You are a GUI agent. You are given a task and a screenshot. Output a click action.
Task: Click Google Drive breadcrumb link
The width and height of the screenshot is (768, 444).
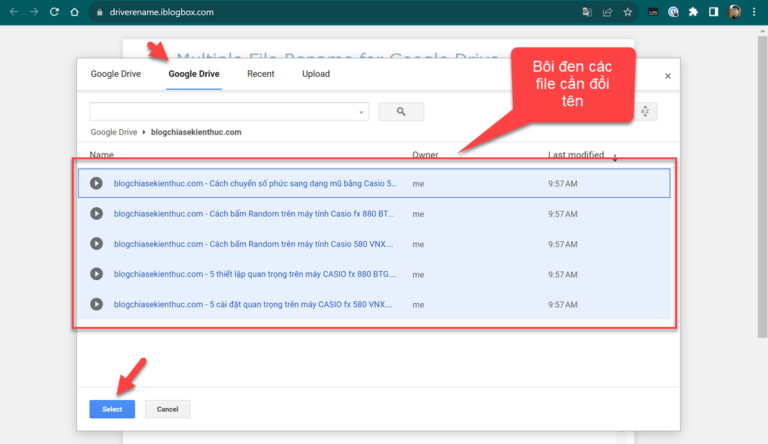coord(114,132)
